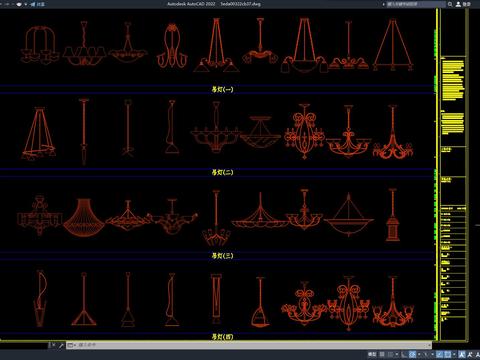Click the title bar search keyword field

(416, 4)
